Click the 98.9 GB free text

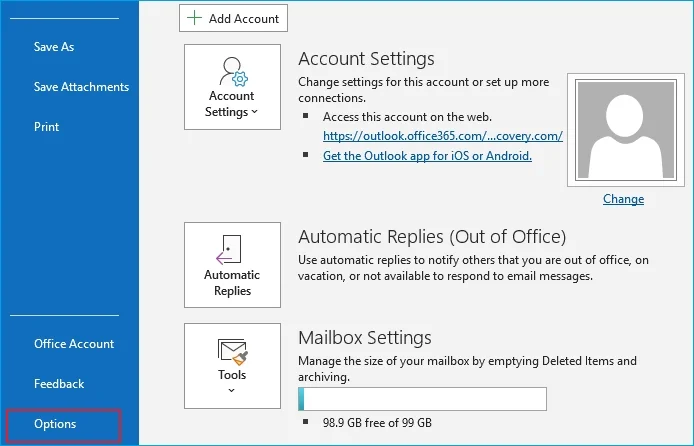(x=377, y=423)
